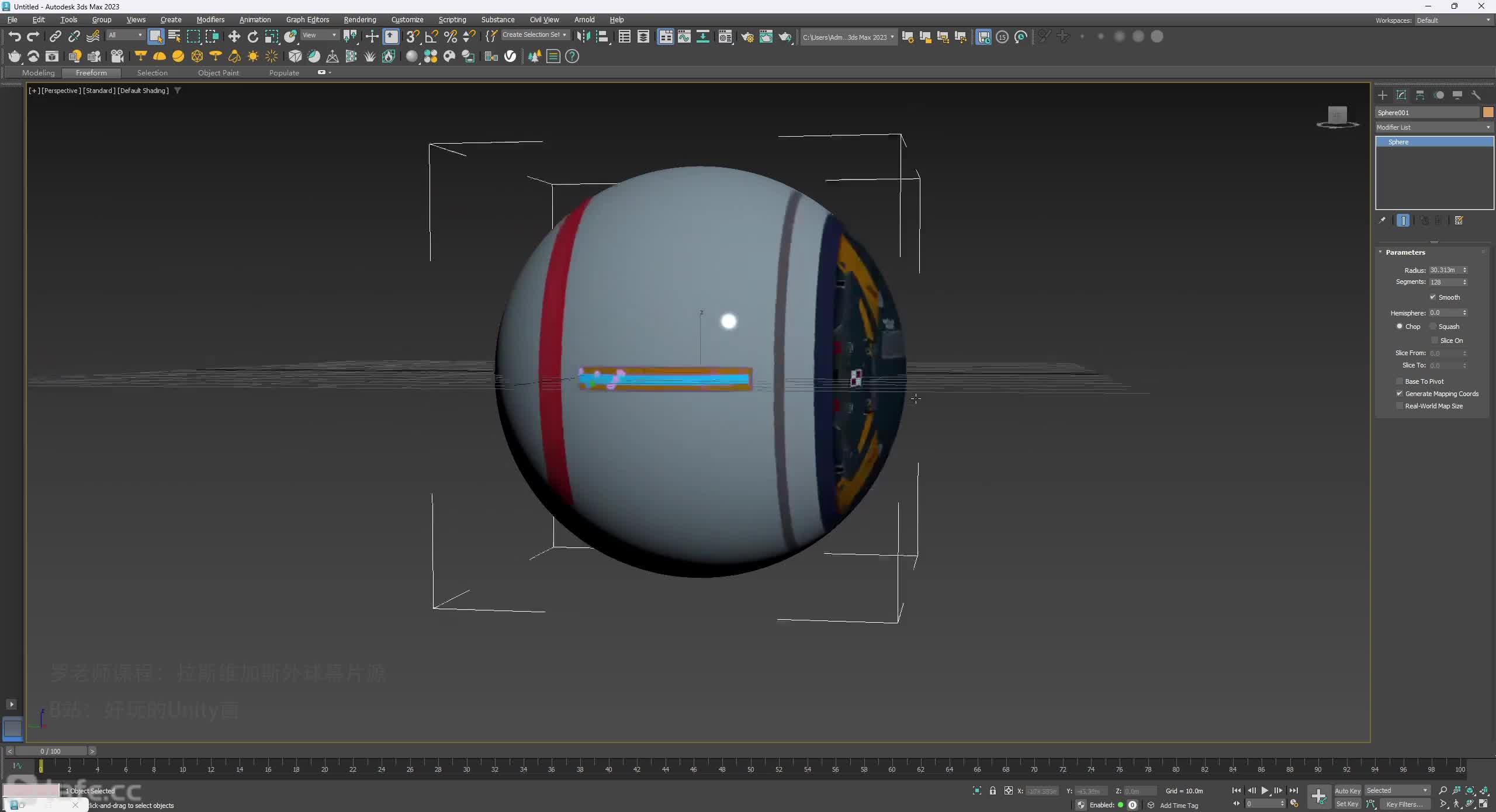Select the Chop radio button
1496x812 pixels.
coord(1400,327)
